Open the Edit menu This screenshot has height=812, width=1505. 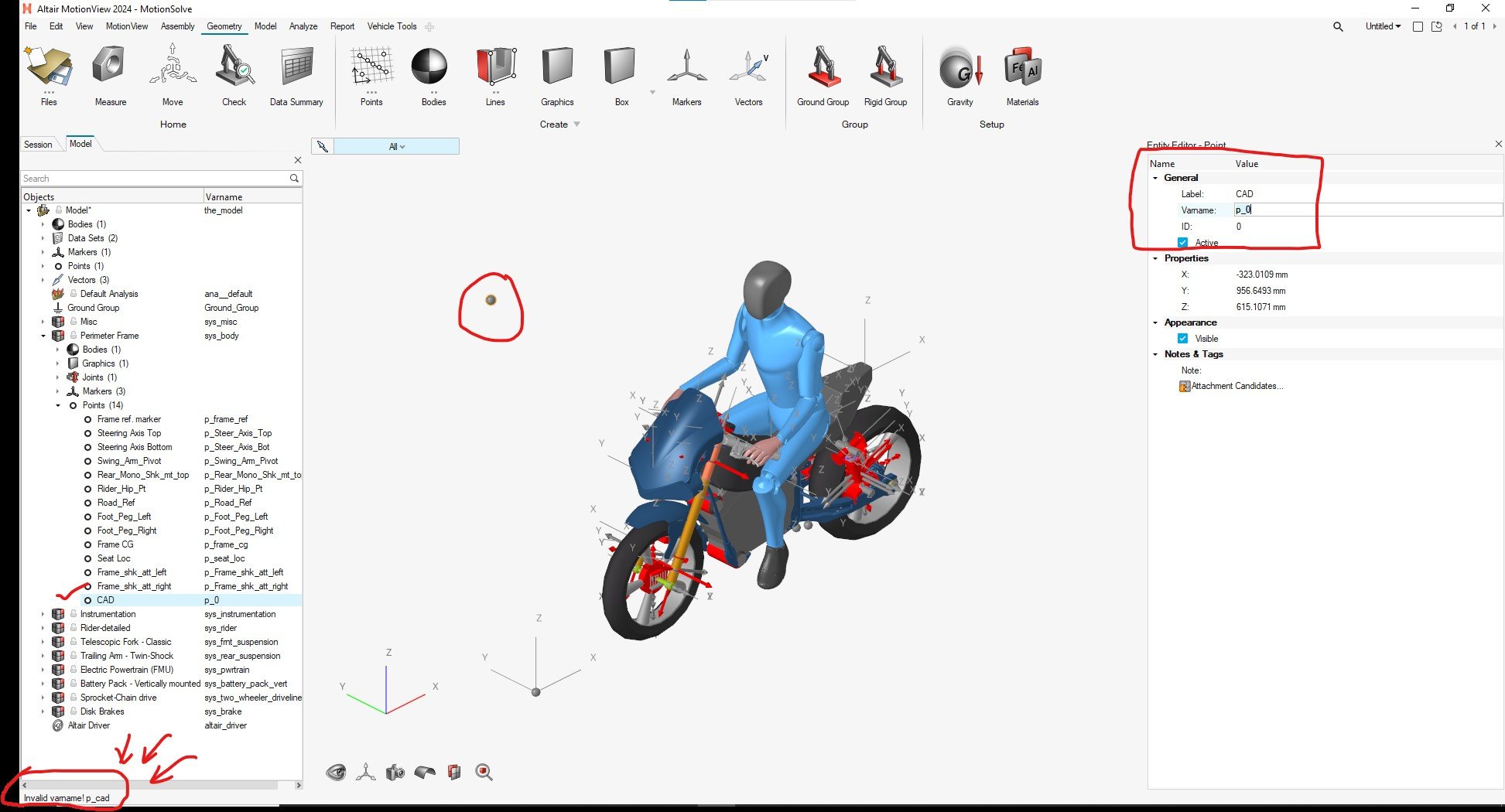click(x=56, y=26)
